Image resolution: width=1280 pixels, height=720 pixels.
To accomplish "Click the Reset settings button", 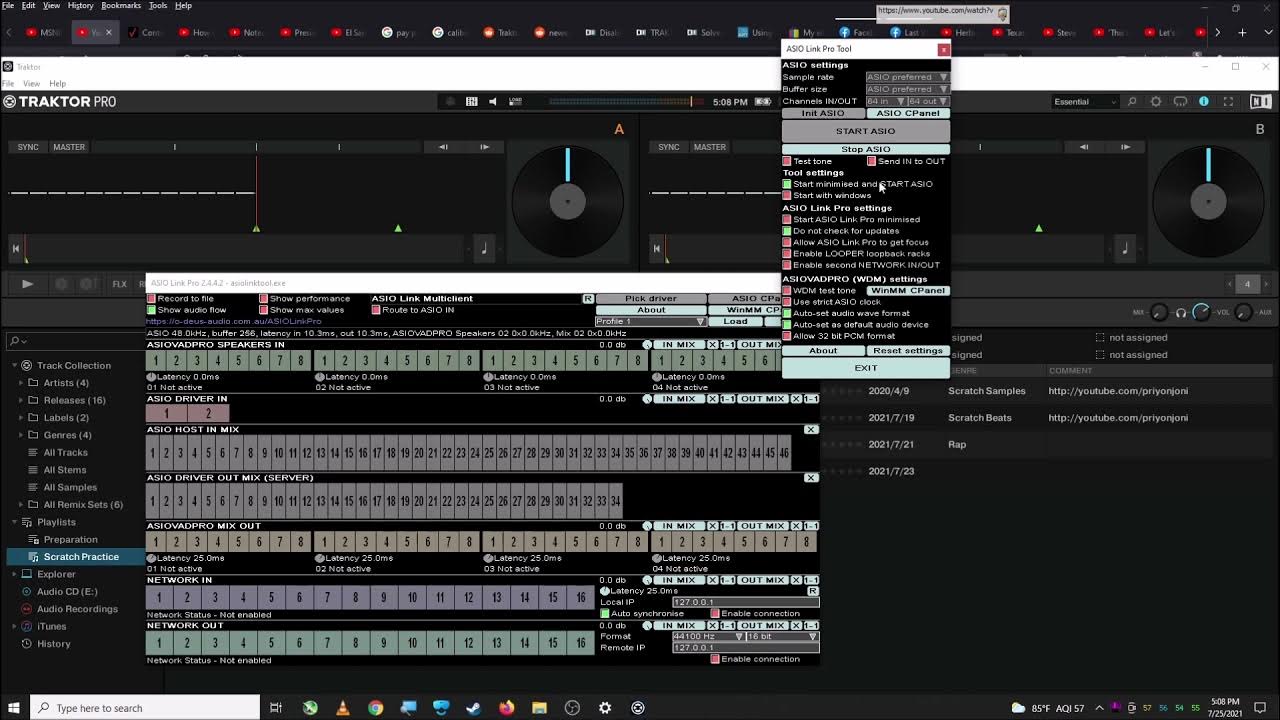I will pyautogui.click(x=907, y=351).
